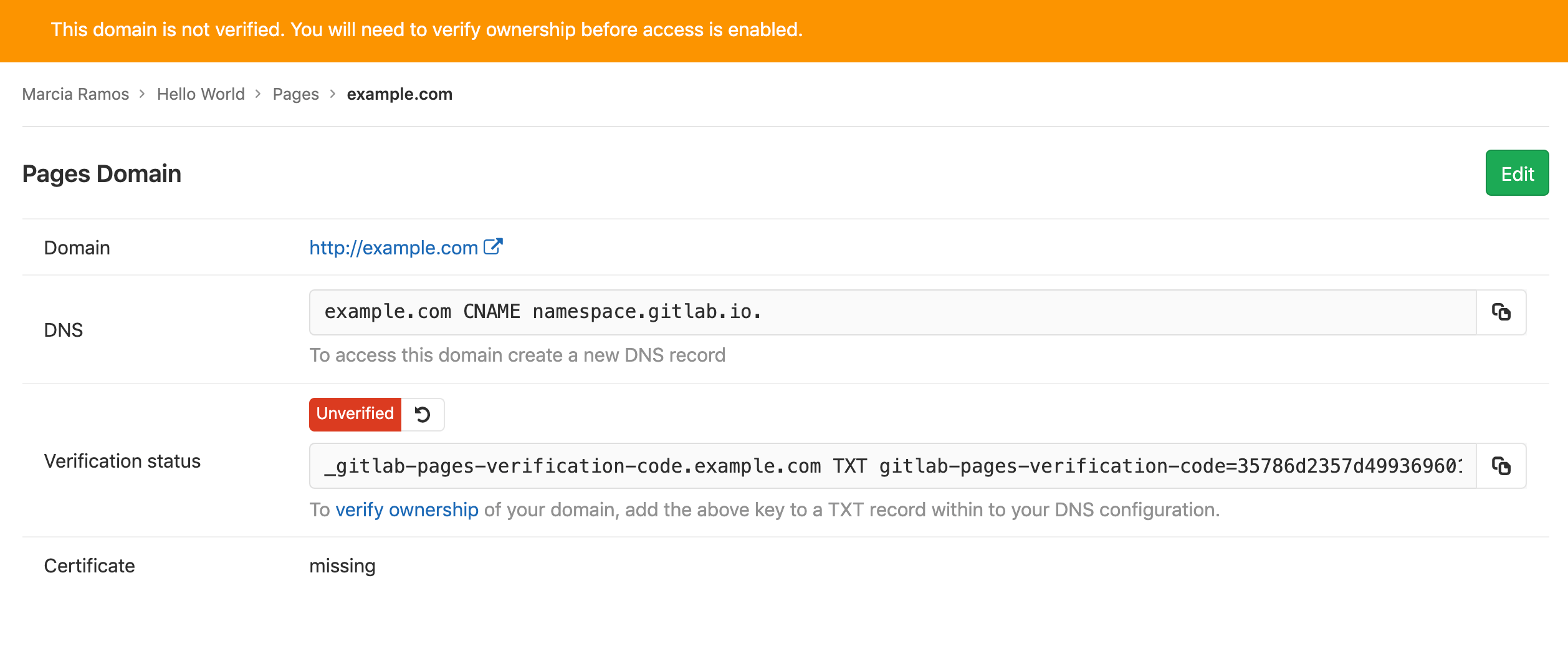Screen dimensions: 1568x646
Task: Click the copy icon beside the TXT record
Action: pos(1502,466)
